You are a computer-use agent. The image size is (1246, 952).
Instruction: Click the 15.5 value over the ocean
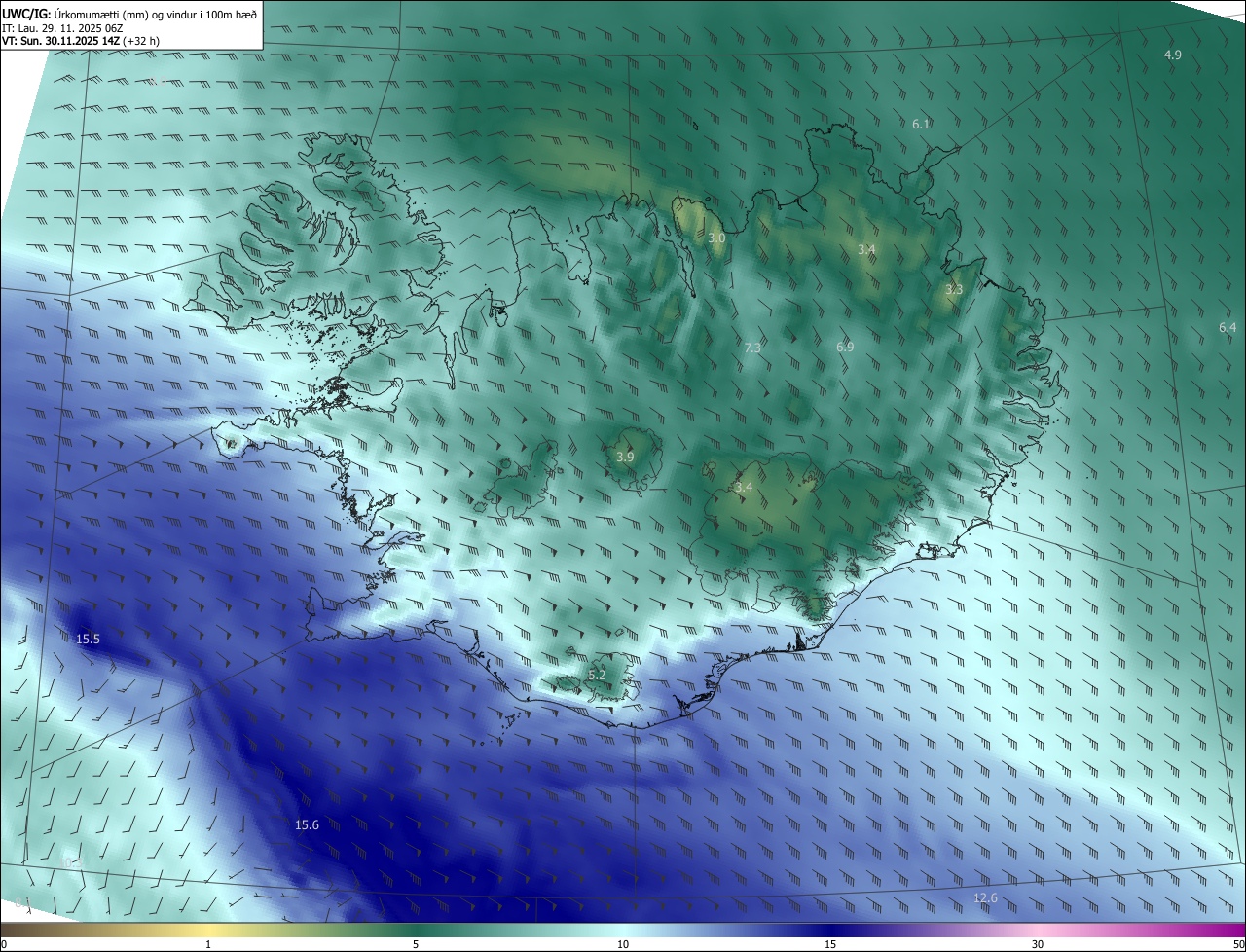[x=88, y=640]
